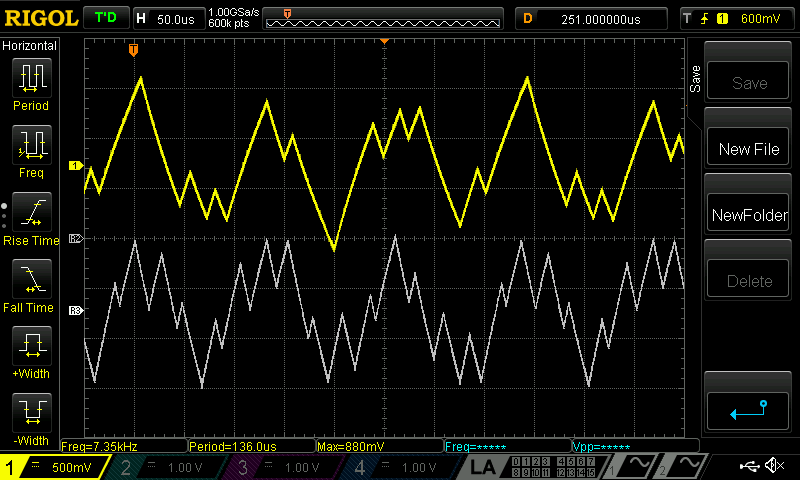Click the New File button
The image size is (800, 480).
point(748,147)
